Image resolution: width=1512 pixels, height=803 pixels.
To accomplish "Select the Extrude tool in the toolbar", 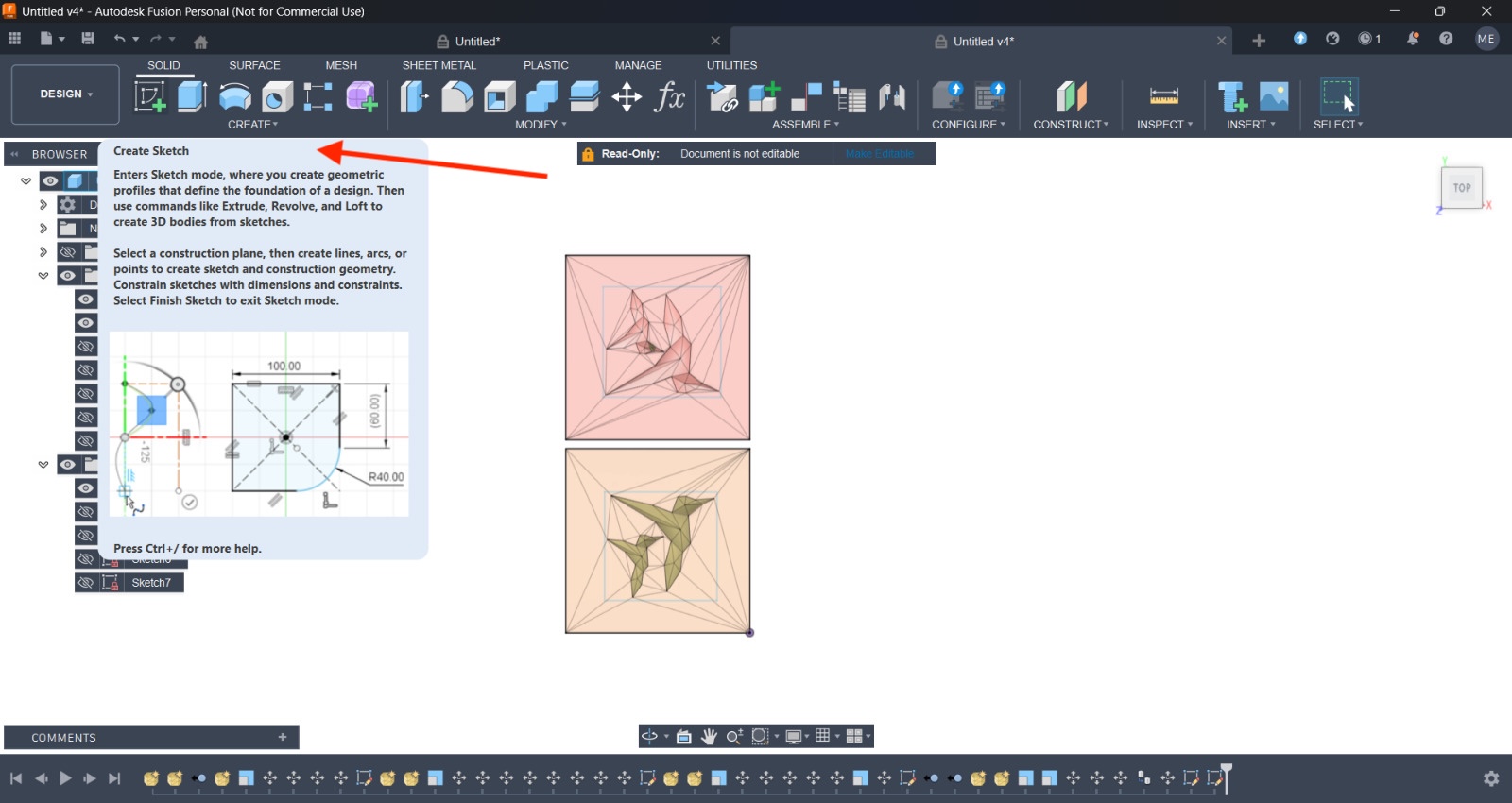I will point(192,96).
